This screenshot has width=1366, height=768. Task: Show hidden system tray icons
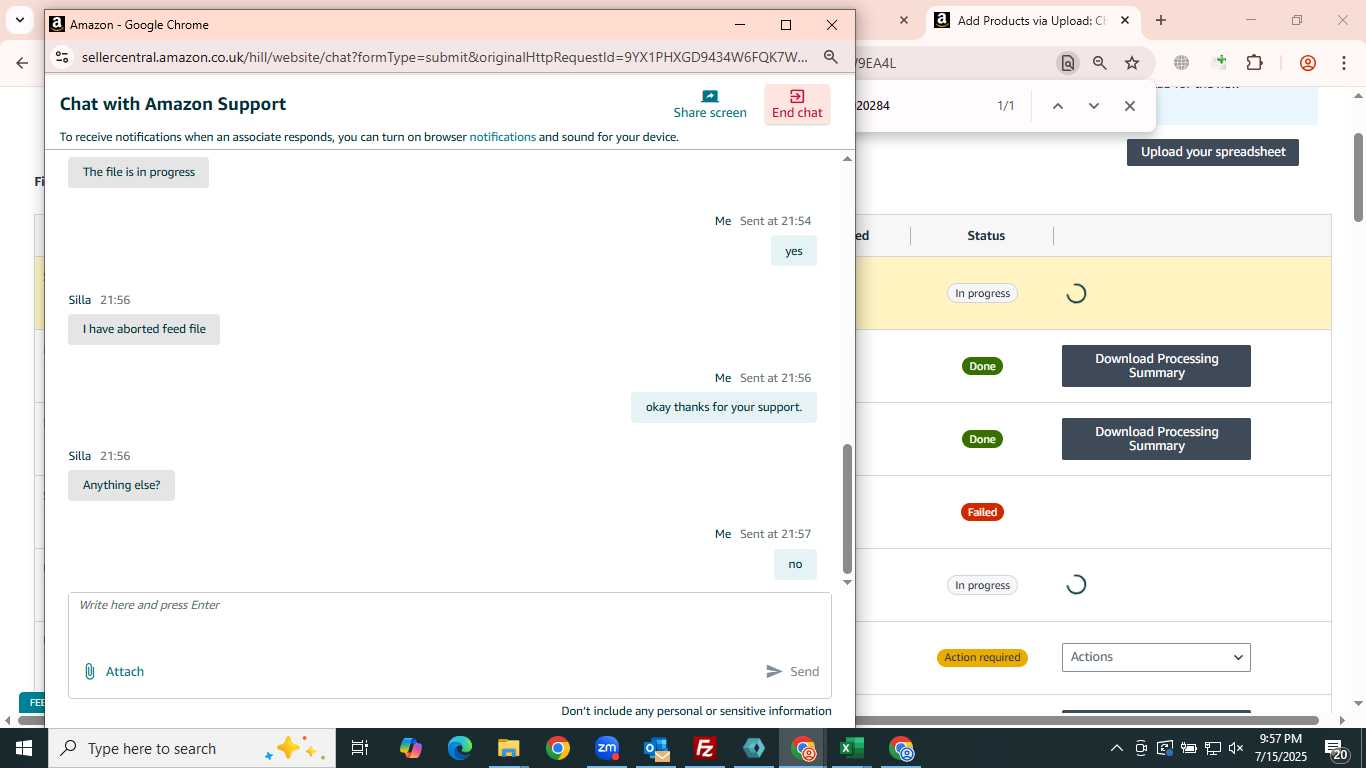(x=1117, y=748)
